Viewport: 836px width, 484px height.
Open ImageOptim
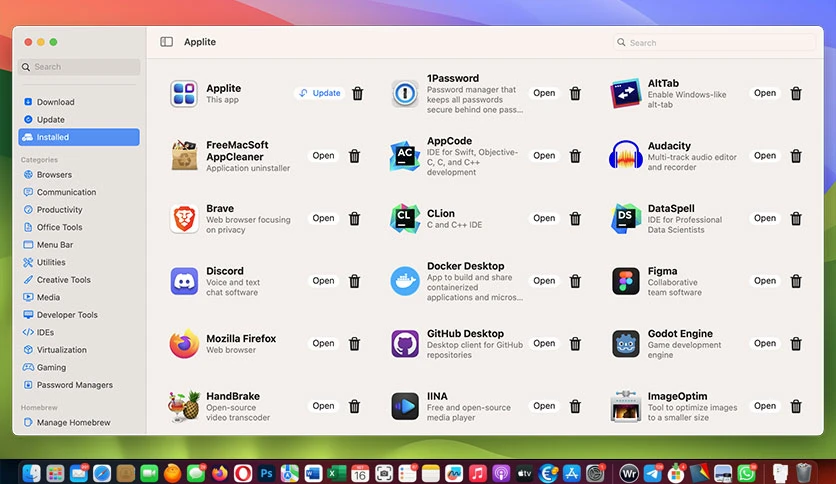pos(765,406)
